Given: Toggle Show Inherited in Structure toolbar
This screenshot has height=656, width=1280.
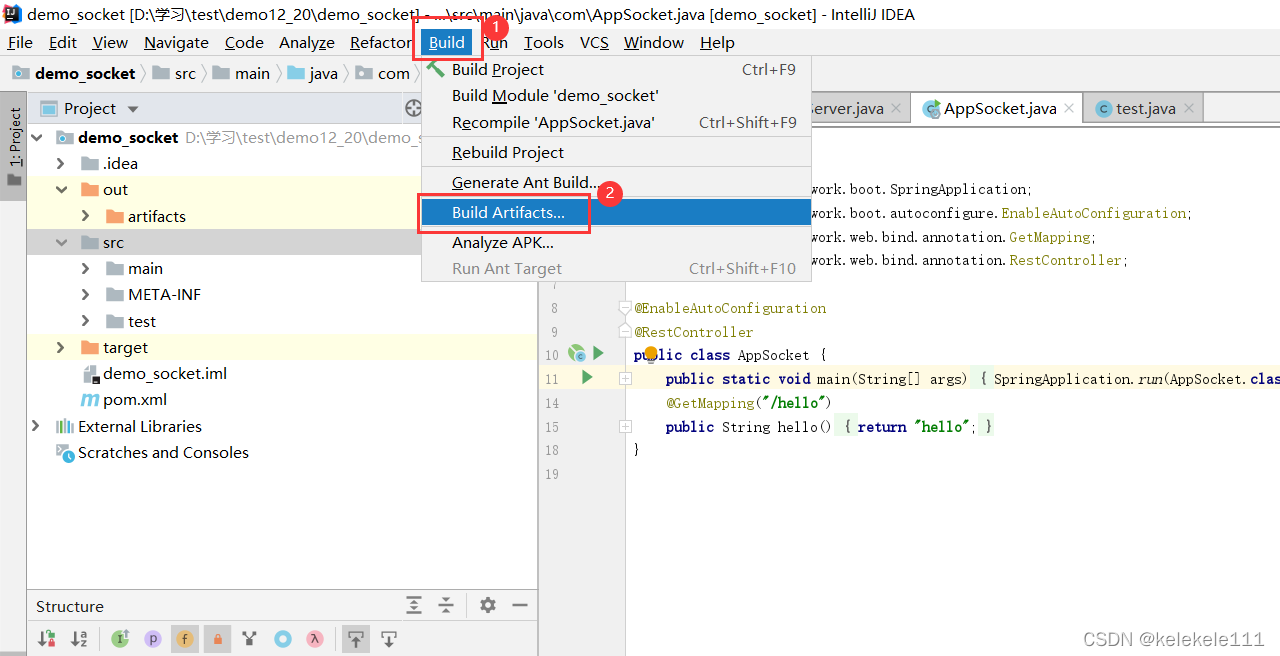Looking at the screenshot, I should point(120,638).
